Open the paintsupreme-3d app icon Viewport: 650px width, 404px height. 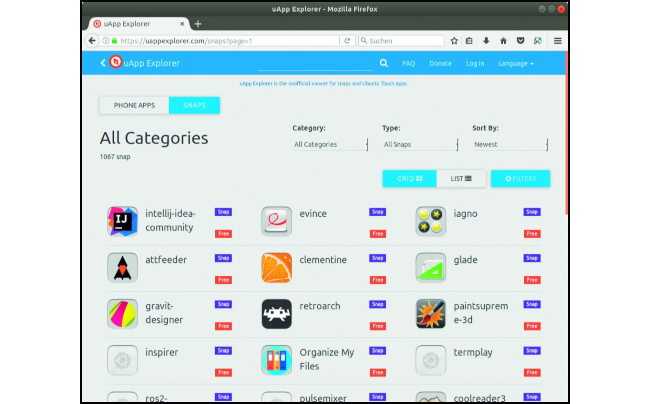(x=431, y=314)
